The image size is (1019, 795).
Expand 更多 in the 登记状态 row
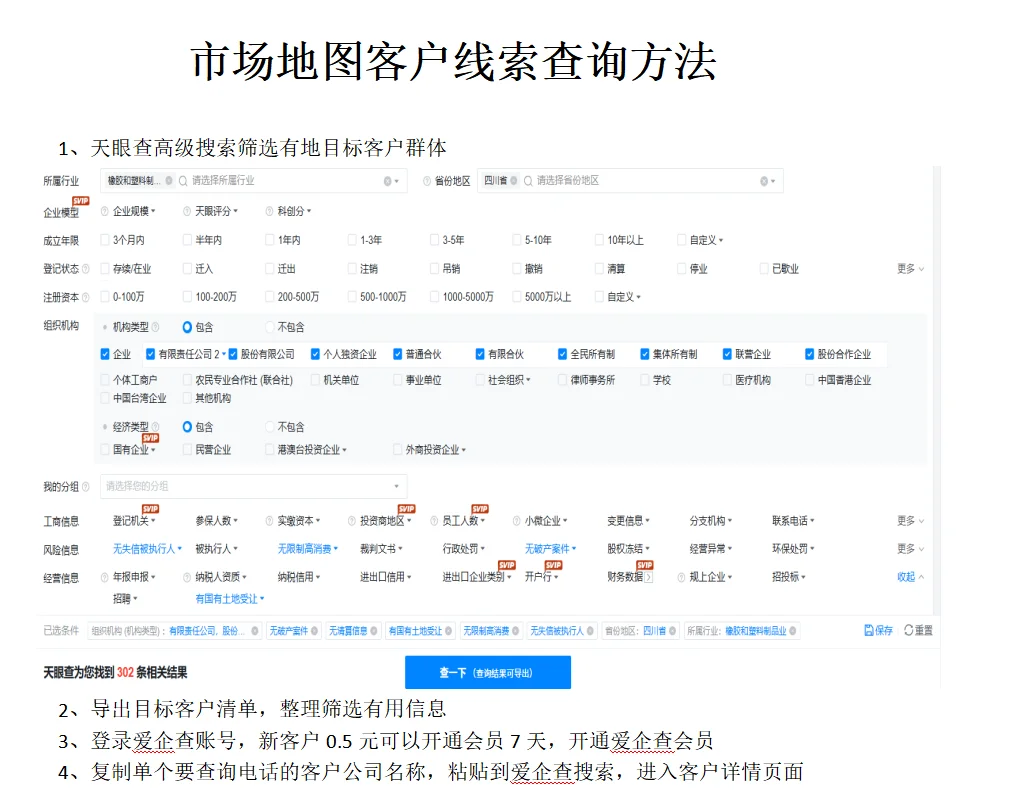point(910,268)
